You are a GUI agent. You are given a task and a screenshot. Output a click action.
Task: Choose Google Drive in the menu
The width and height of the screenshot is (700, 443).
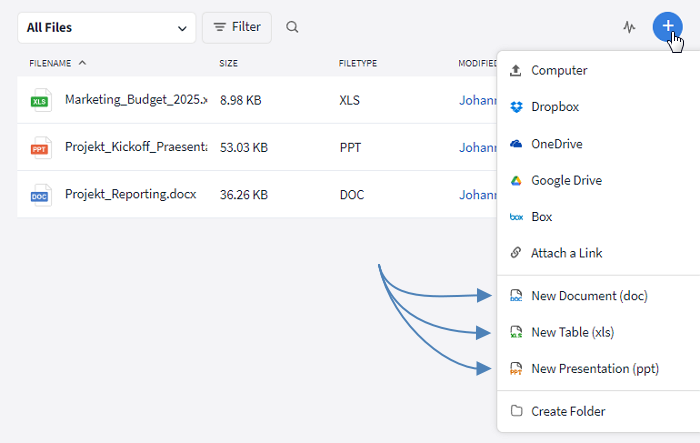[566, 180]
